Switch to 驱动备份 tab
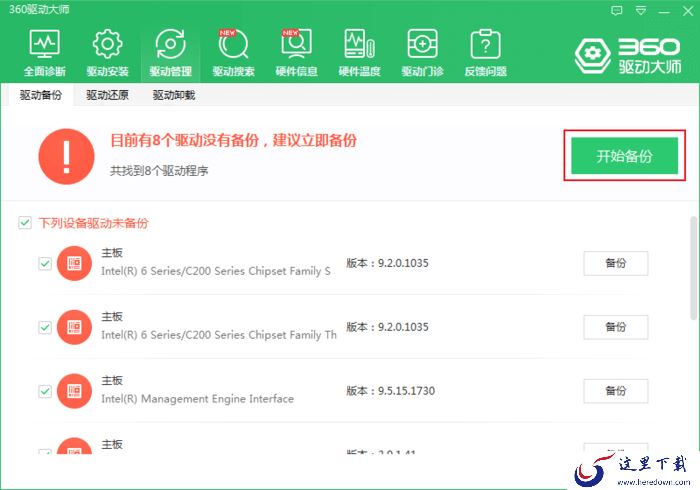 41,95
